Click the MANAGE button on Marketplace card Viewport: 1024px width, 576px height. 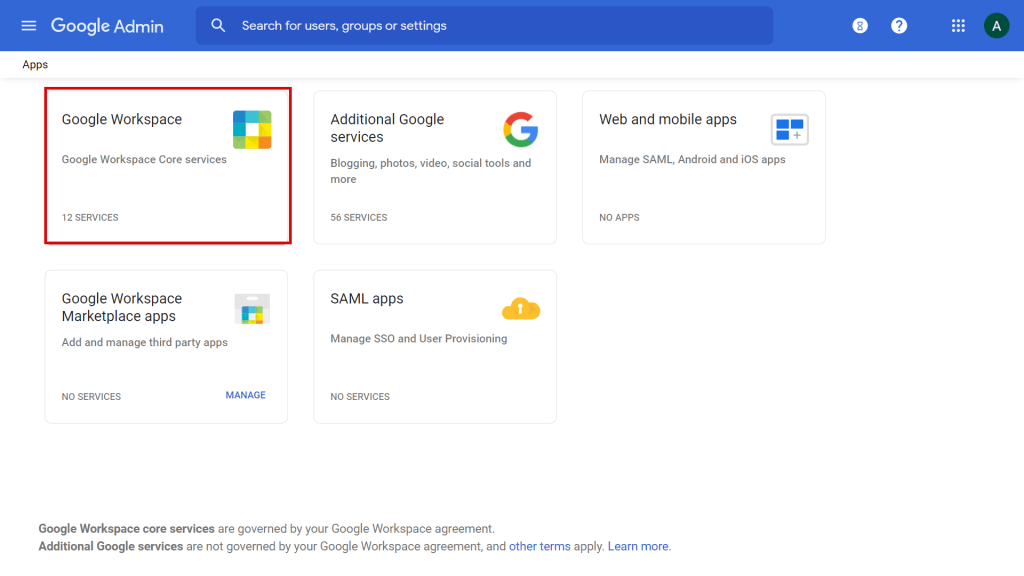246,395
